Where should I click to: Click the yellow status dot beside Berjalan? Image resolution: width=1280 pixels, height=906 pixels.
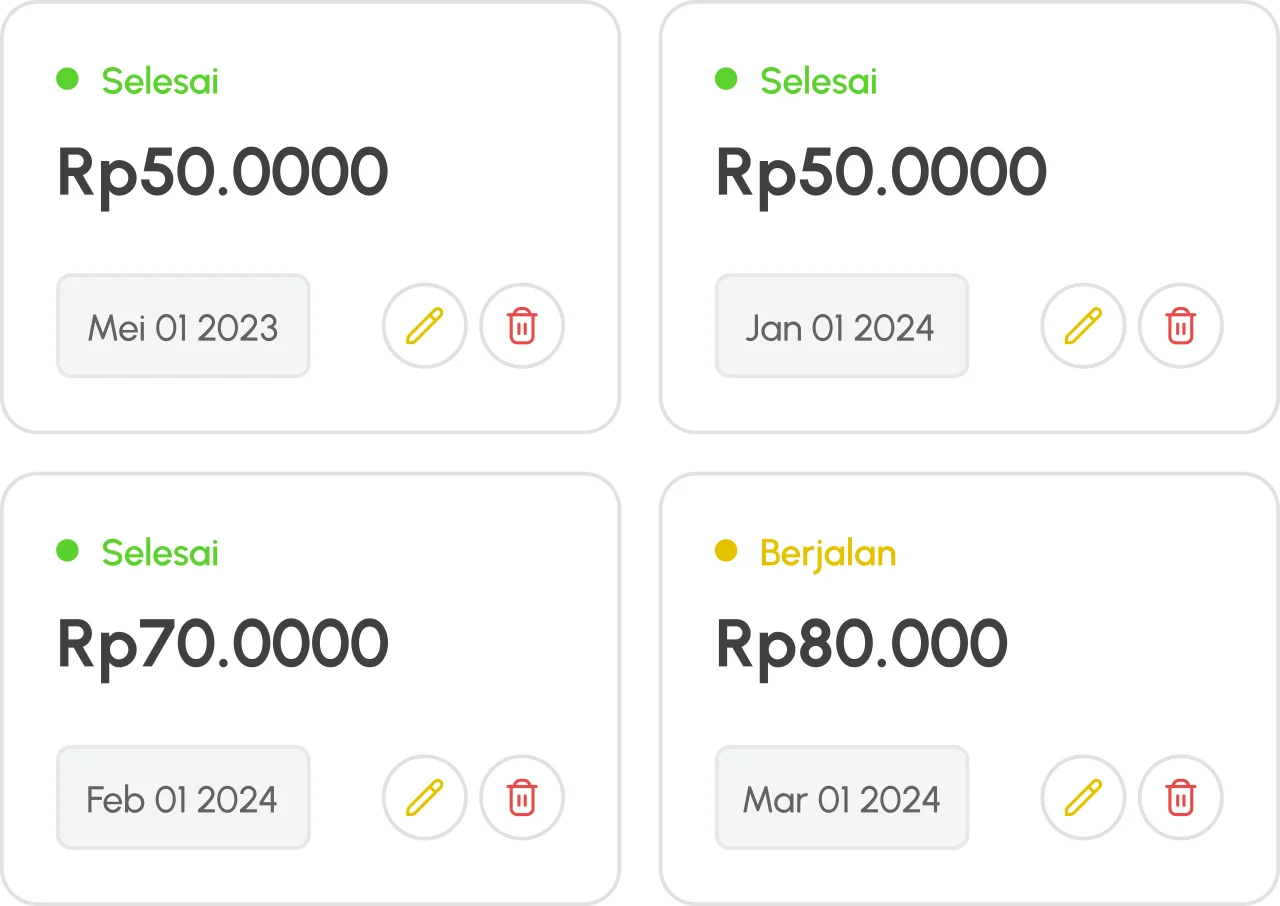[x=726, y=550]
